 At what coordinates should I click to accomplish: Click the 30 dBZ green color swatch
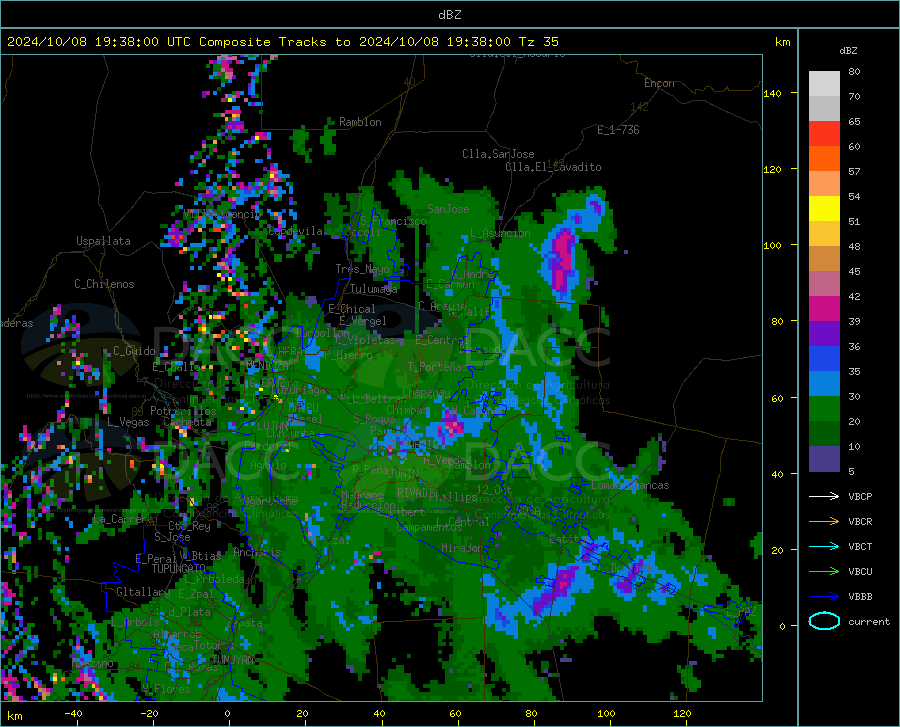[x=824, y=409]
